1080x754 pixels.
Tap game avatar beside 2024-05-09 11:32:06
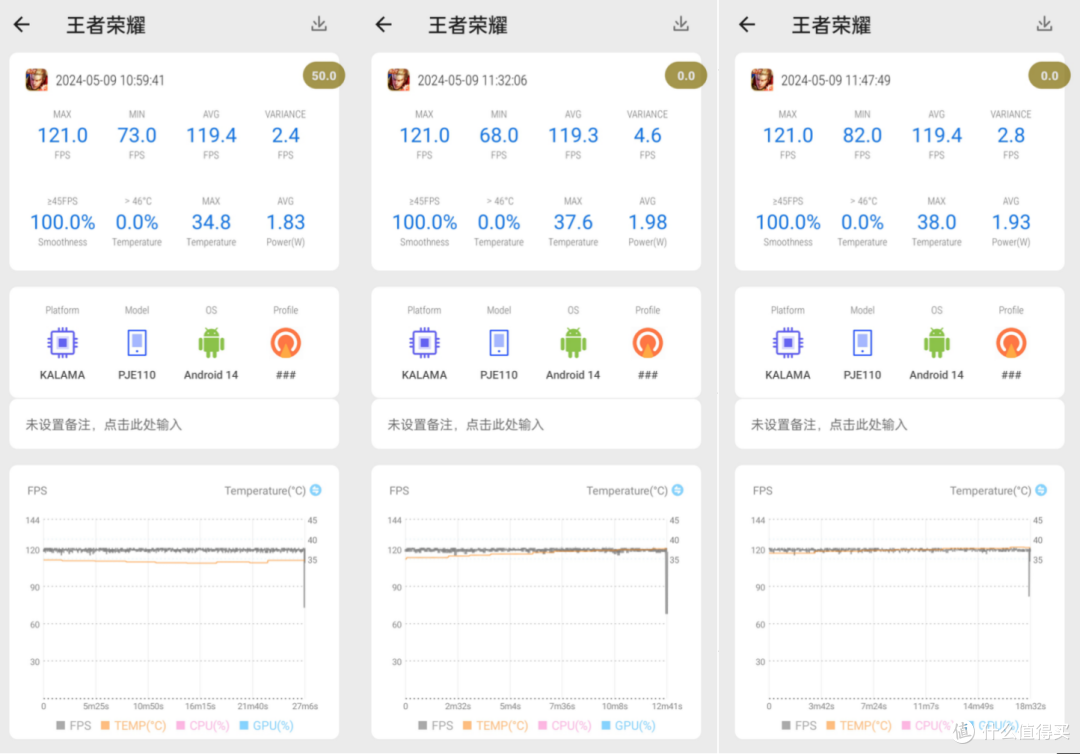pyautogui.click(x=399, y=80)
